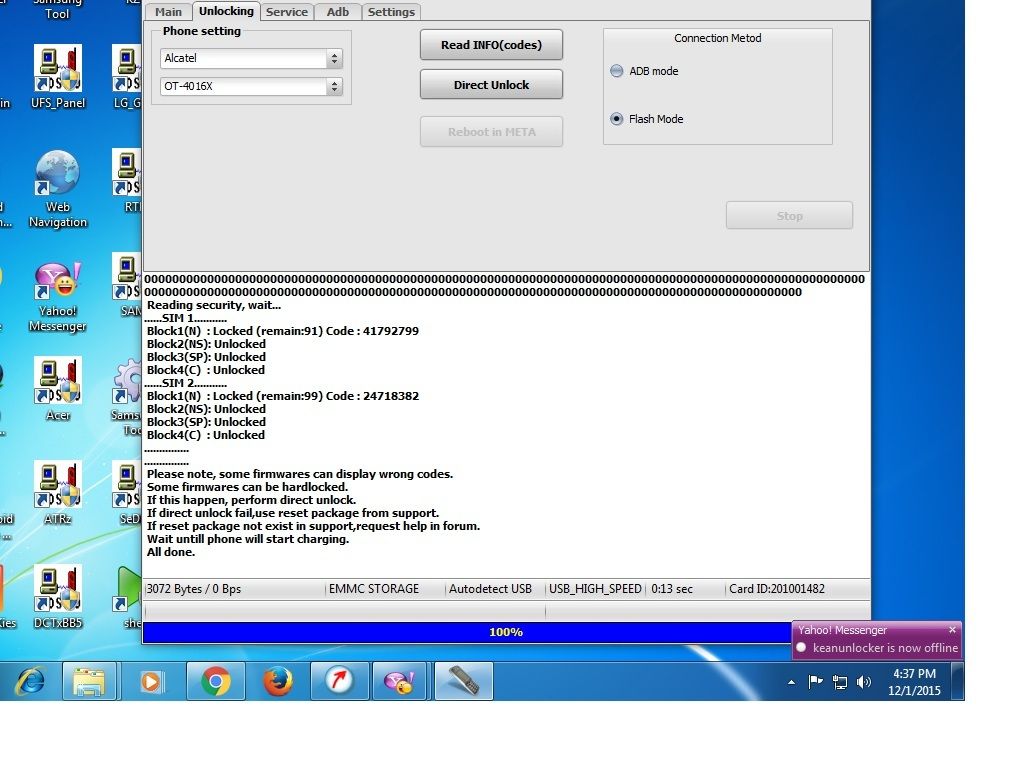The height and width of the screenshot is (768, 1024).
Task: Launch Firefox from the taskbar
Action: click(278, 681)
